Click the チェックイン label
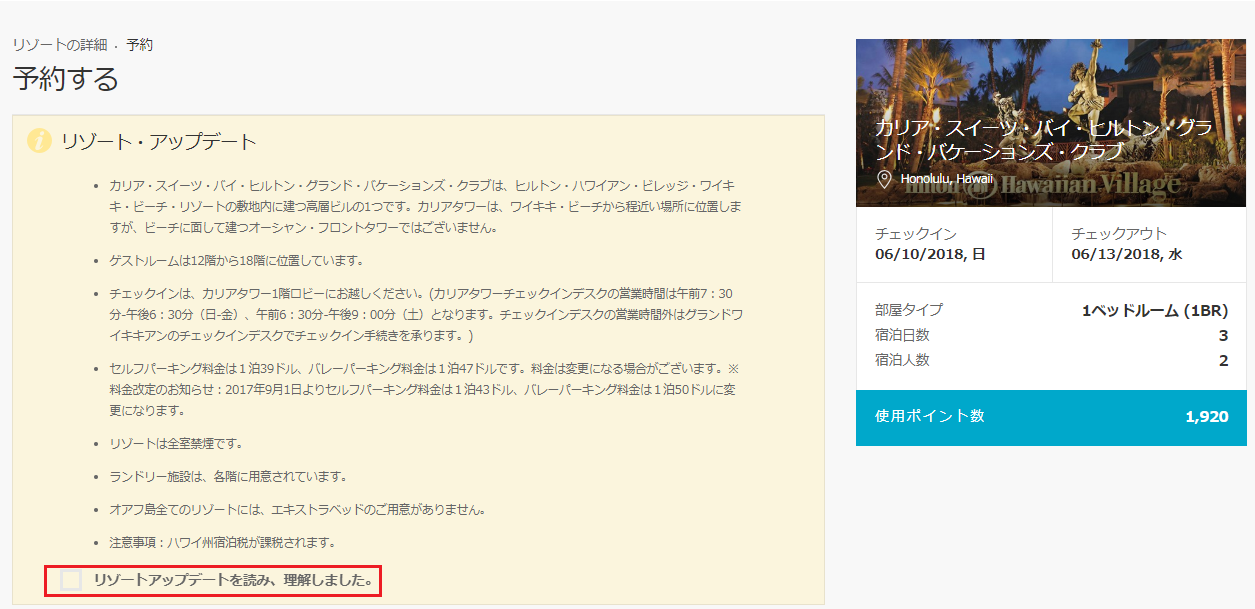 [916, 233]
